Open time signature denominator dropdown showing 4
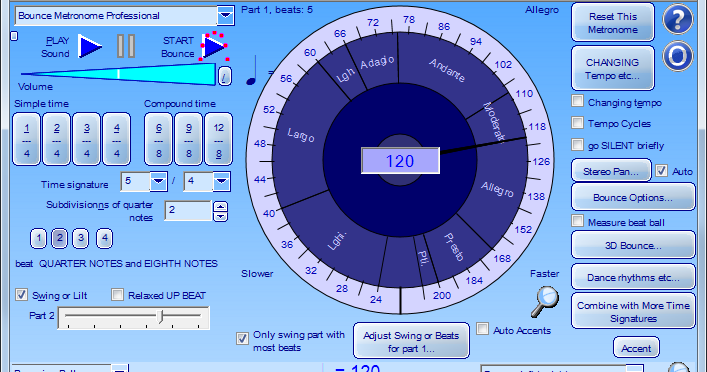707x372 pixels. (221, 181)
